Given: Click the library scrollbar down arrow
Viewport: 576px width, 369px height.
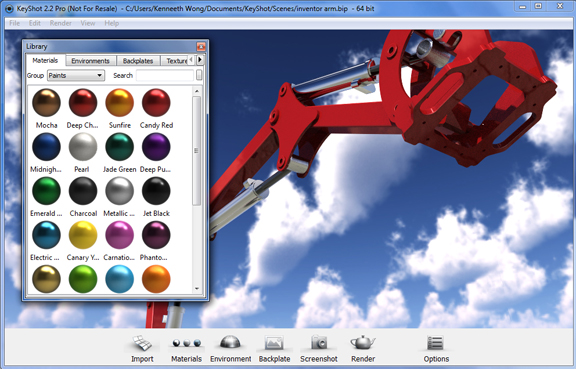Looking at the screenshot, I should pyautogui.click(x=197, y=289).
